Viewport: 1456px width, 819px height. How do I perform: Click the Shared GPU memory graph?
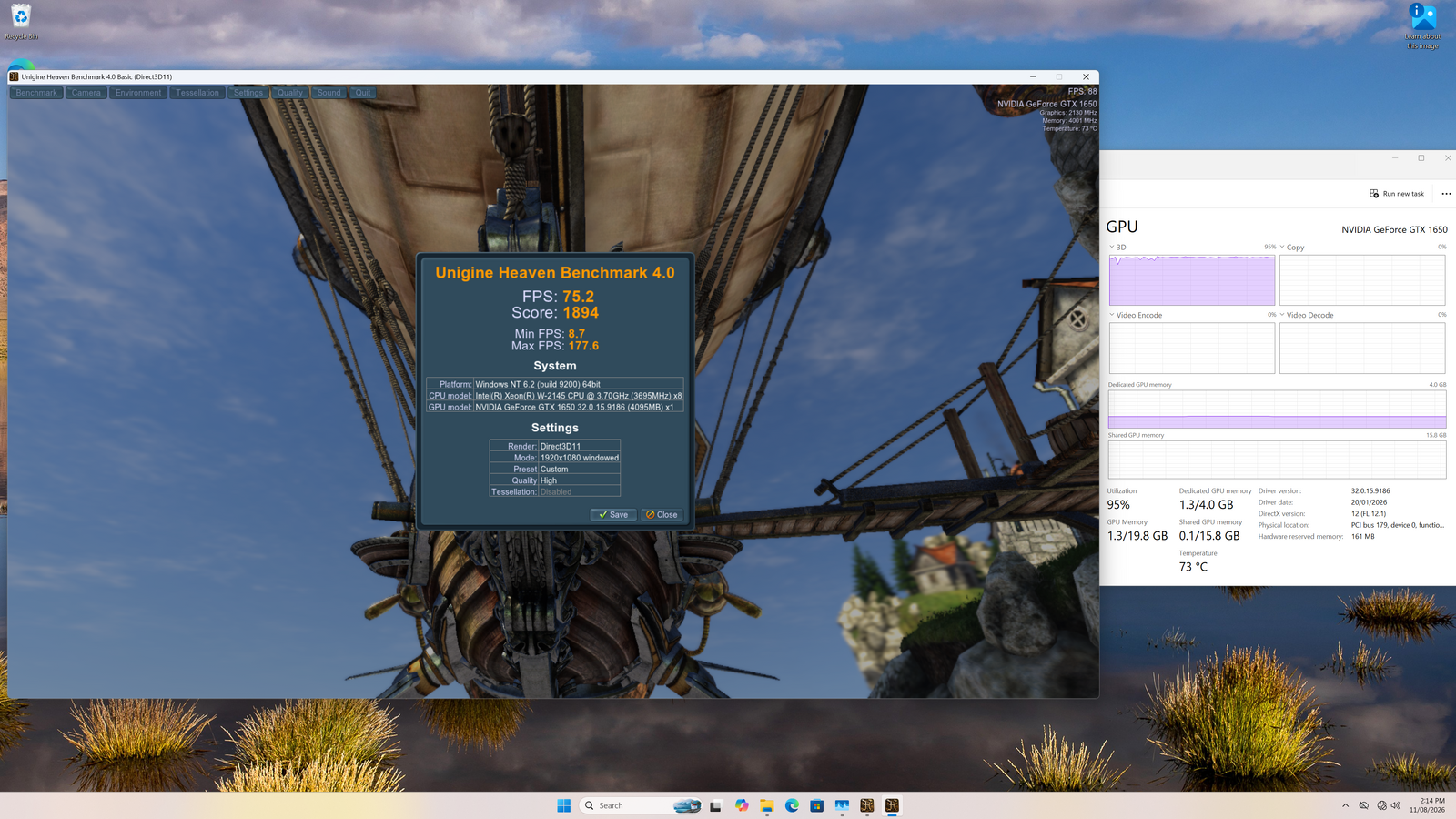pos(1277,460)
